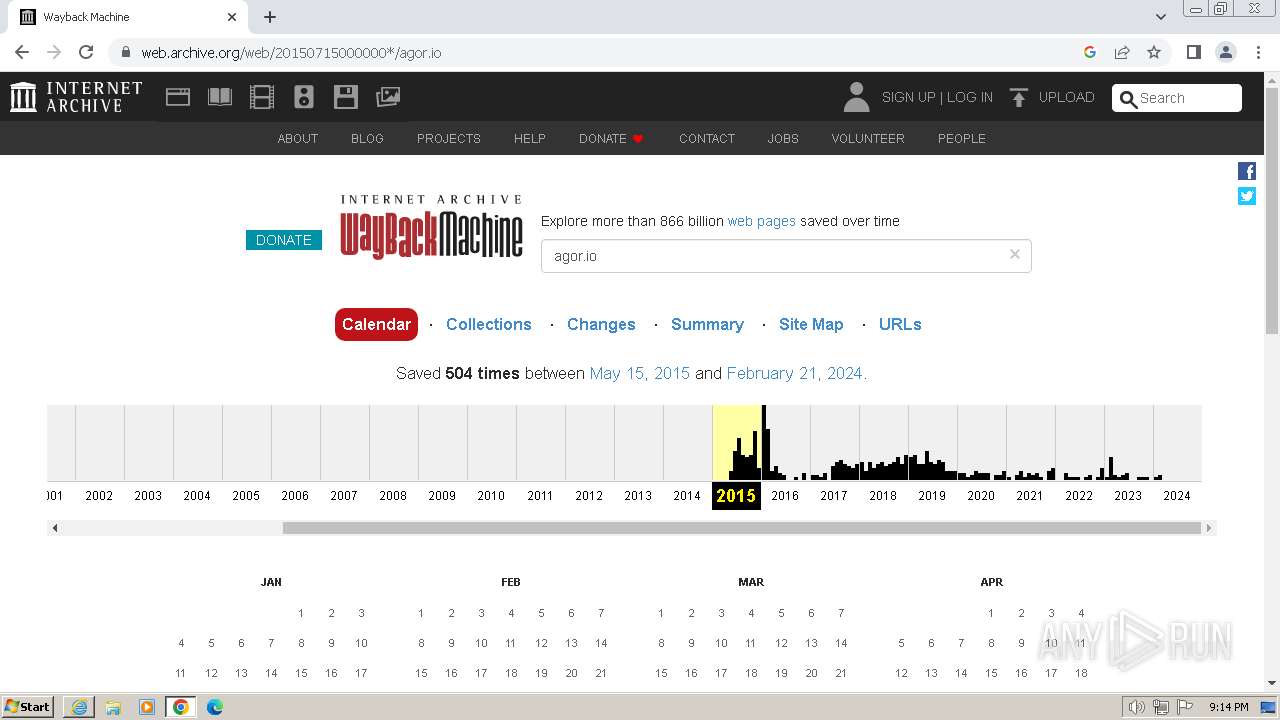Switch to the URLs tab
This screenshot has width=1280, height=720.
pos(900,324)
